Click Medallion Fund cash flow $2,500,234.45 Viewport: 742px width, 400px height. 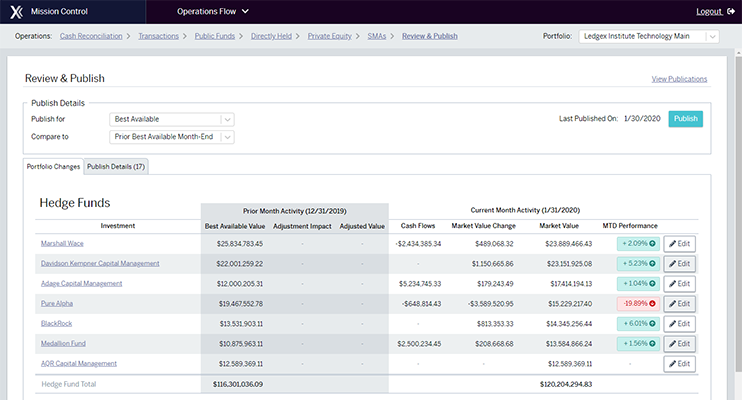(x=419, y=344)
